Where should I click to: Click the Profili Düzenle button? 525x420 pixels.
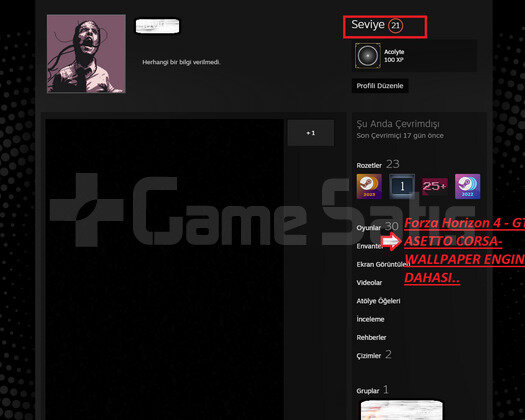tap(380, 86)
